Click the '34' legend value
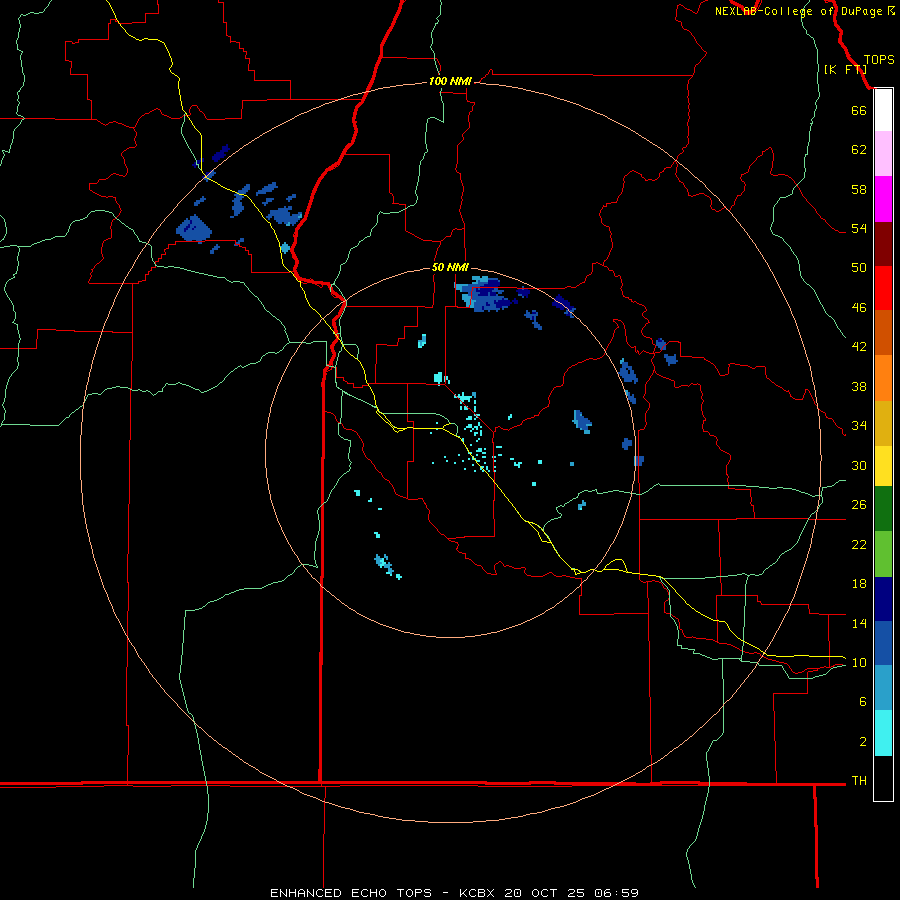This screenshot has width=900, height=900. pyautogui.click(x=859, y=426)
